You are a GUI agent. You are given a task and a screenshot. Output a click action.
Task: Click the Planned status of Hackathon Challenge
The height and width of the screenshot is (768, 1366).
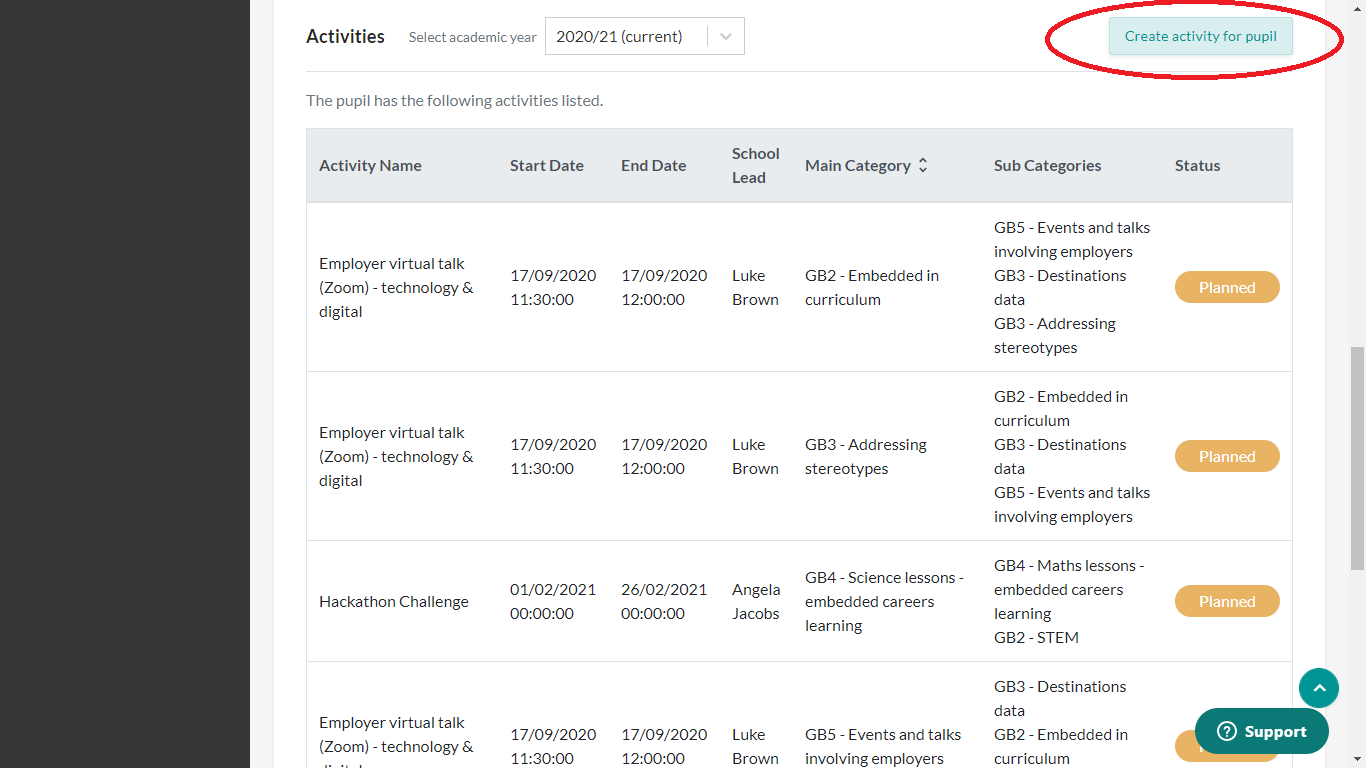click(1226, 601)
